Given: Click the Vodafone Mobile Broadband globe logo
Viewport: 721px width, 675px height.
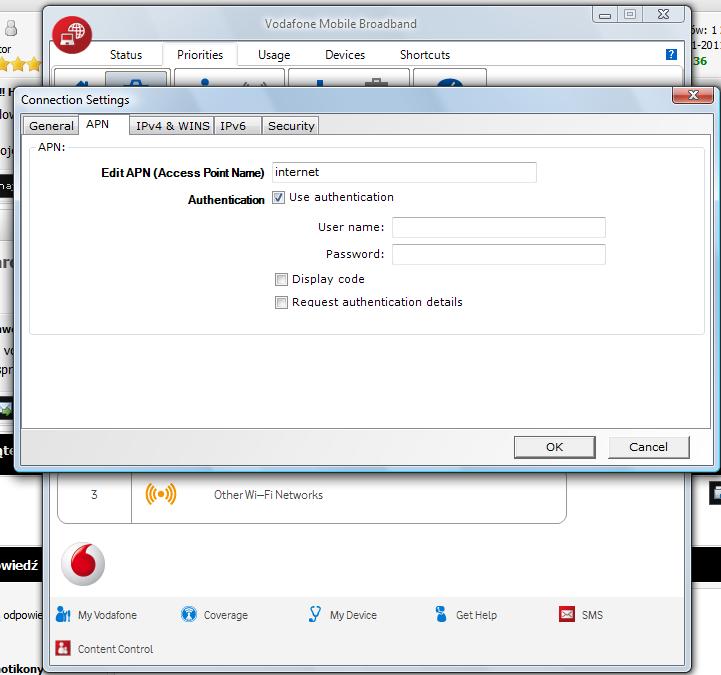Looking at the screenshot, I should pyautogui.click(x=71, y=35).
